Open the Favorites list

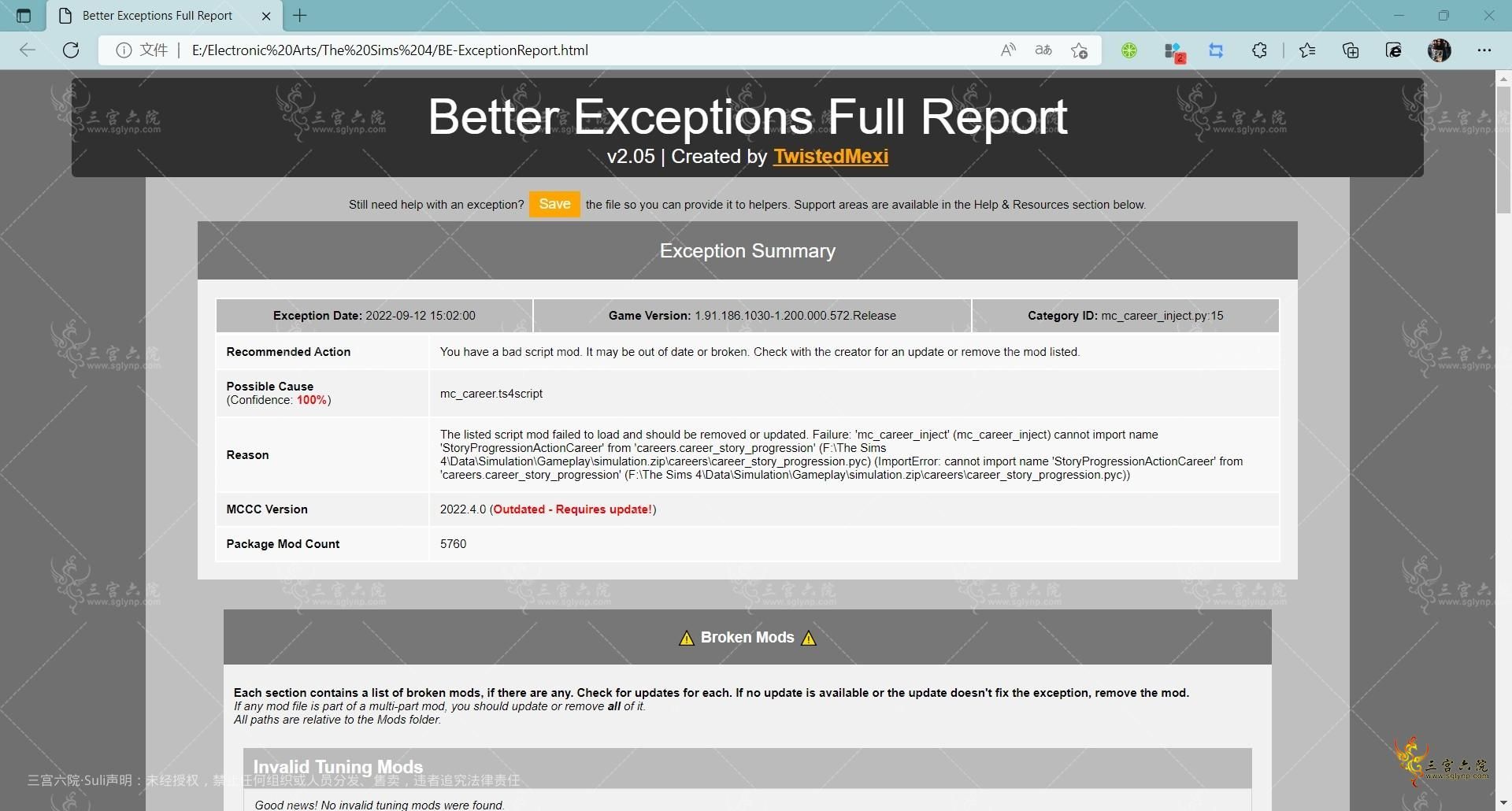click(1307, 50)
